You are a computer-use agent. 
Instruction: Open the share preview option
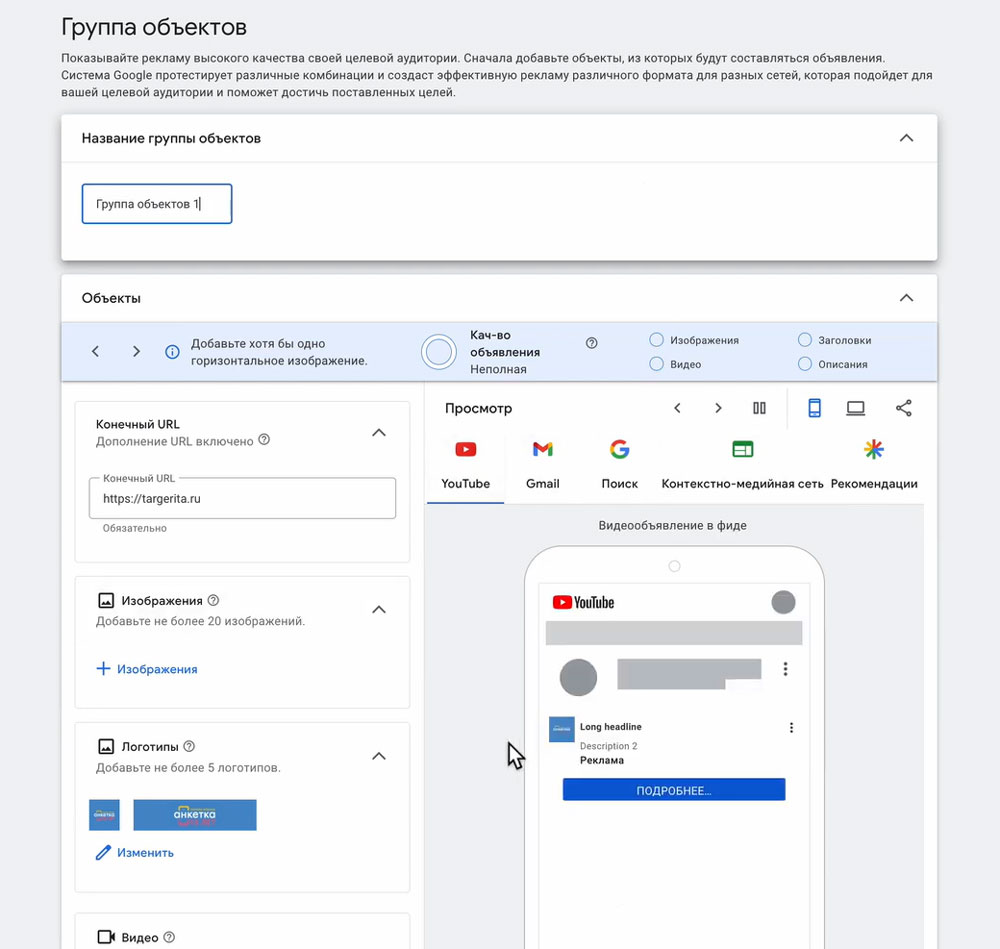tap(903, 408)
